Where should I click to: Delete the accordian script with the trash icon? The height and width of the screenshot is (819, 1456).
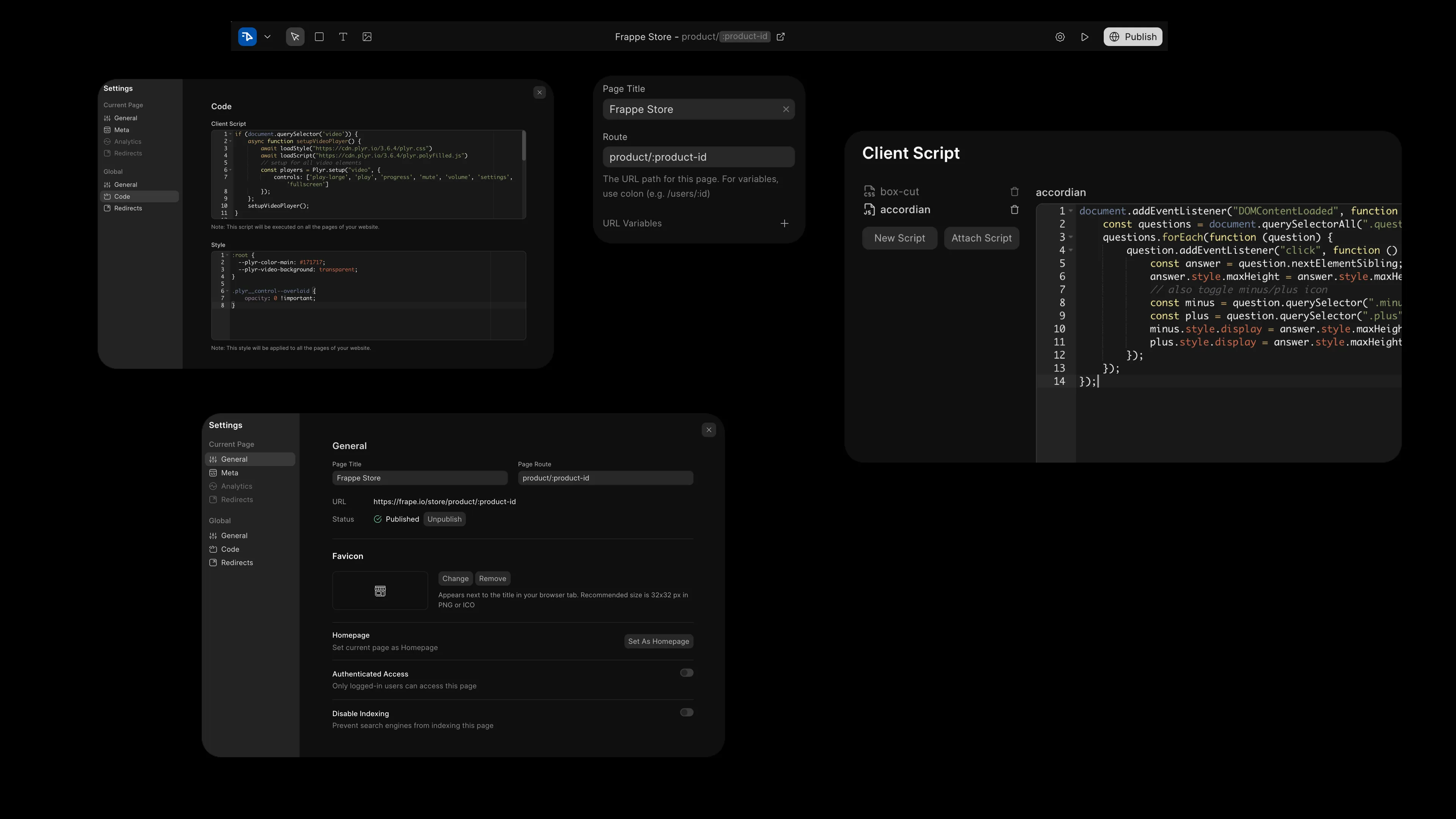point(1015,210)
